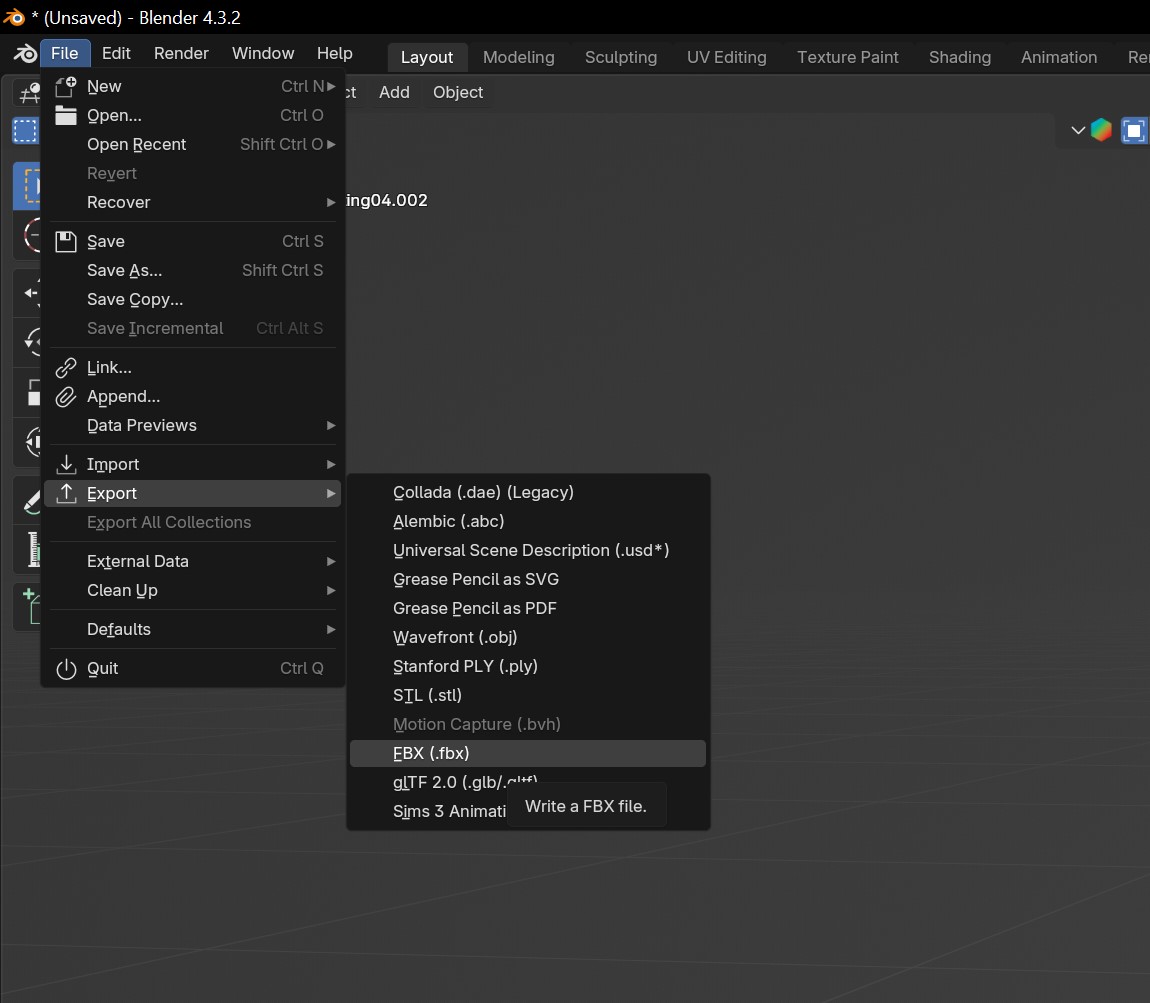Expand the Clean Up submenu
This screenshot has height=1003, width=1150.
tap(192, 590)
